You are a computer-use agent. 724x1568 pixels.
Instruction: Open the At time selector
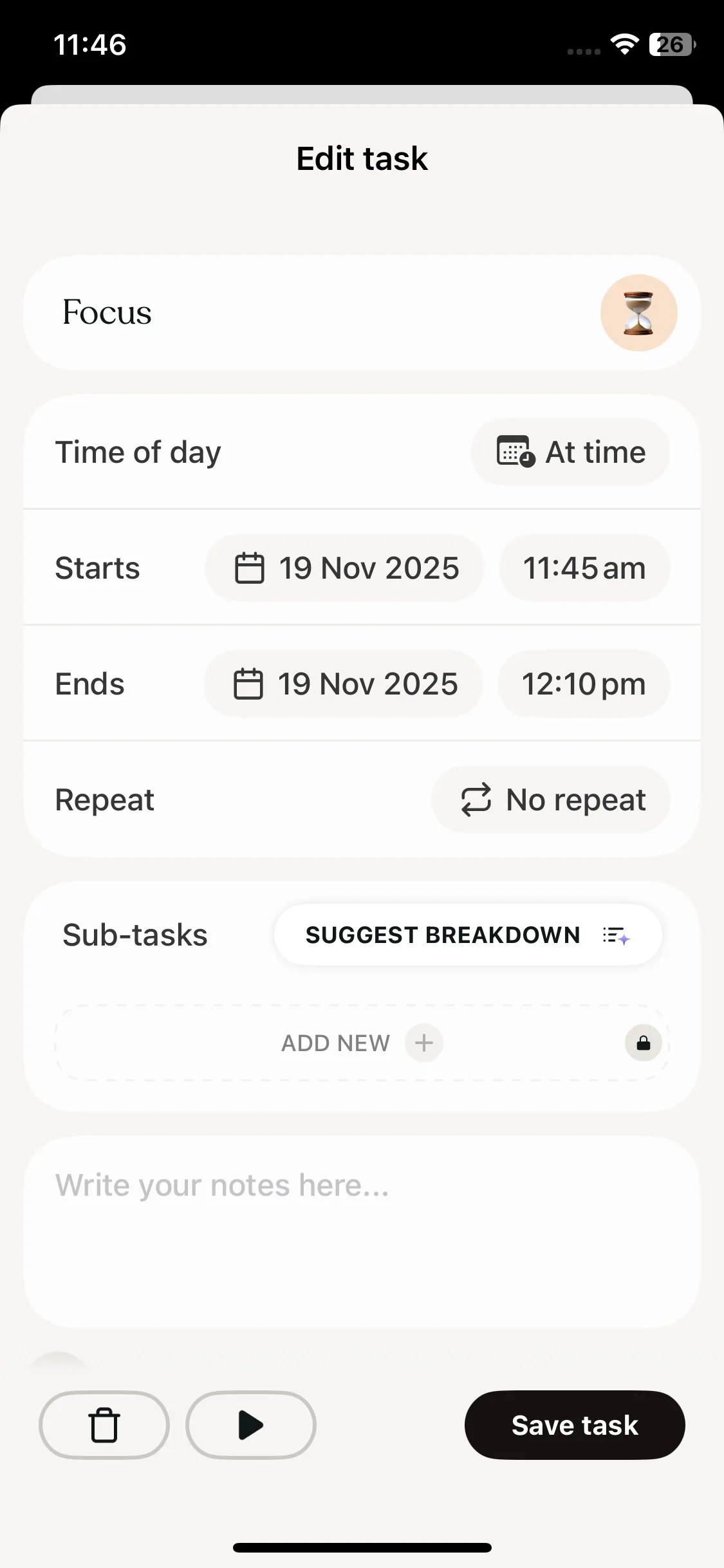pyautogui.click(x=570, y=452)
